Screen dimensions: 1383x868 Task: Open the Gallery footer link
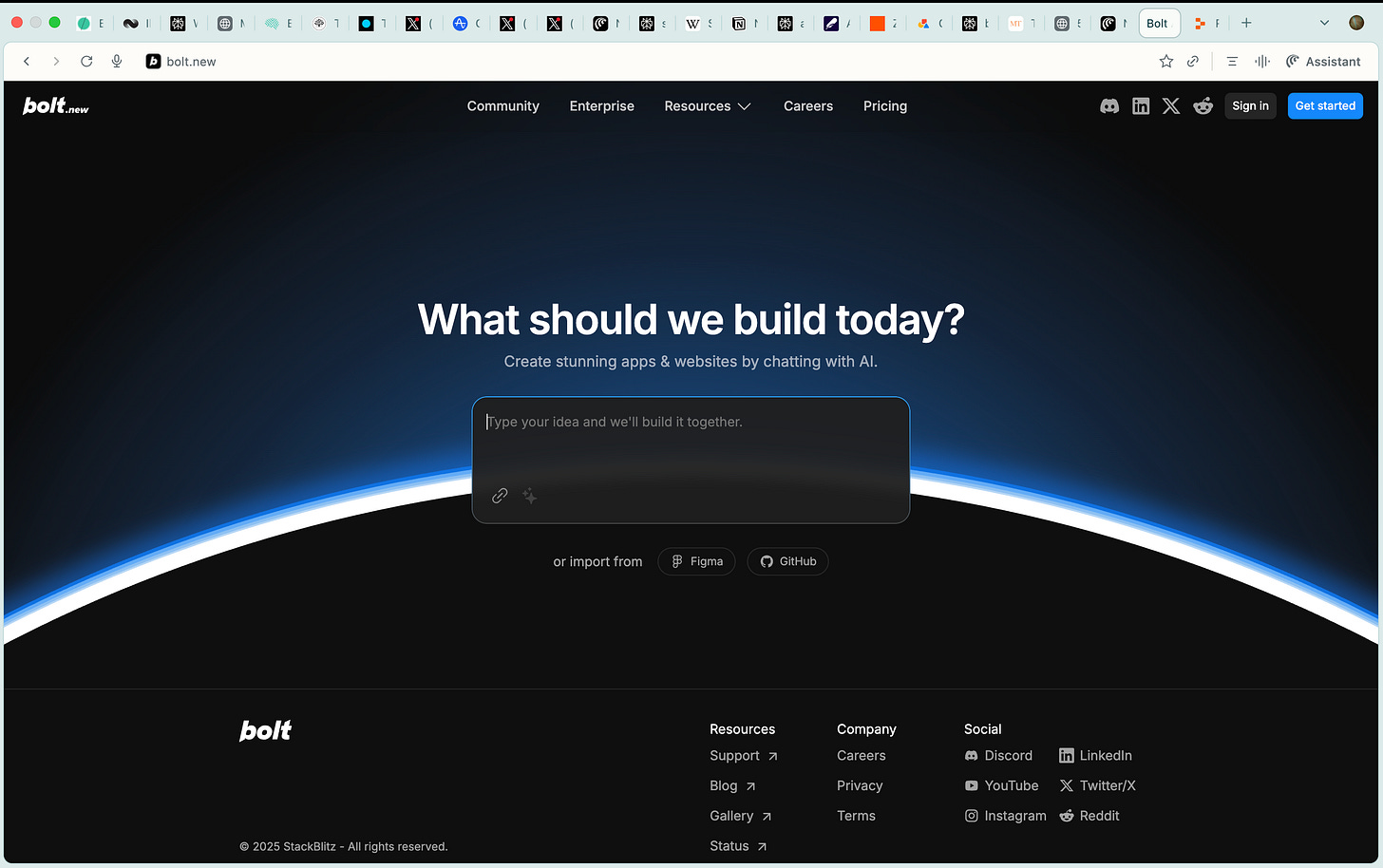click(741, 816)
